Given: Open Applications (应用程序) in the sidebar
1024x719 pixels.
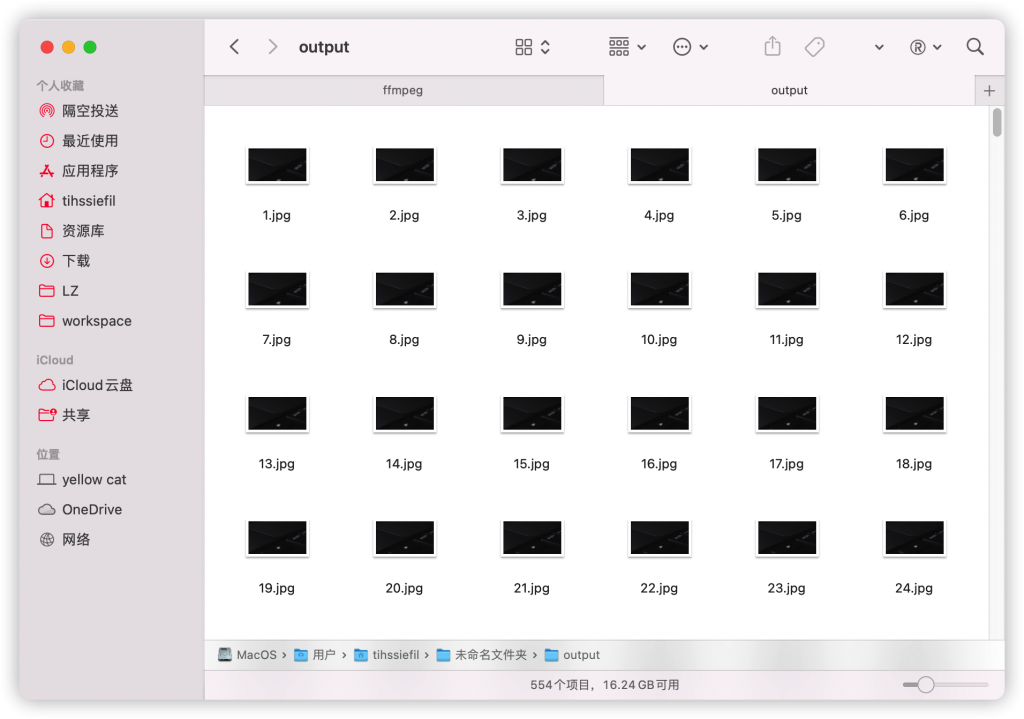Looking at the screenshot, I should click(90, 171).
